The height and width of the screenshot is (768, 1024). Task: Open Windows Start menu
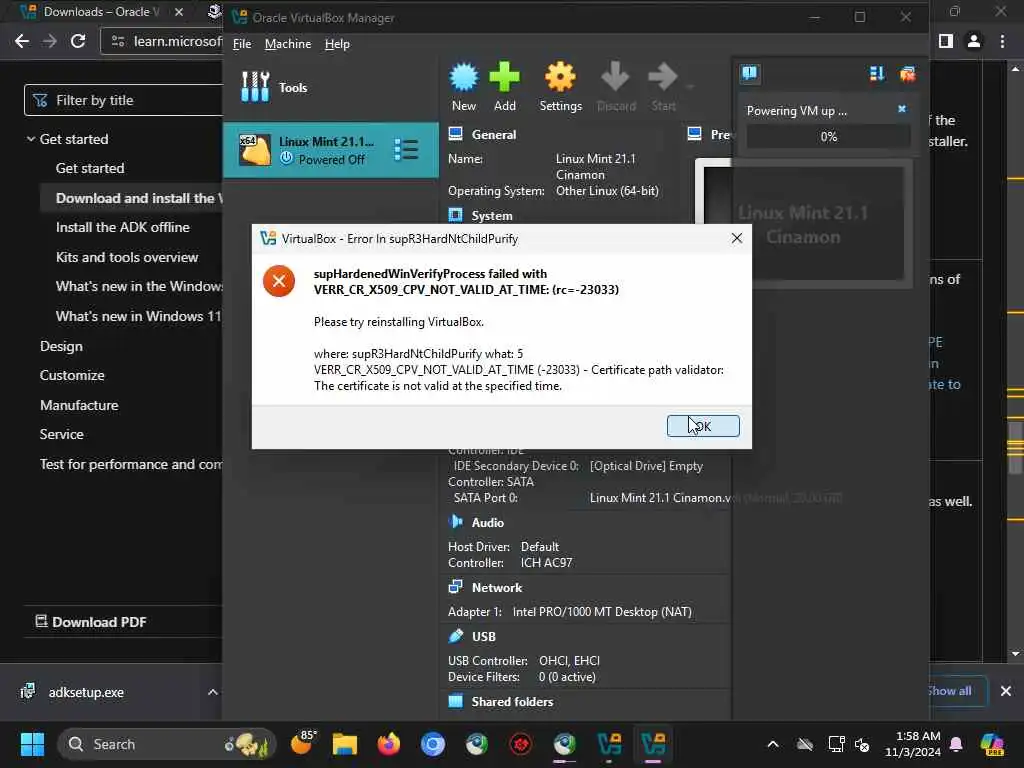click(32, 744)
